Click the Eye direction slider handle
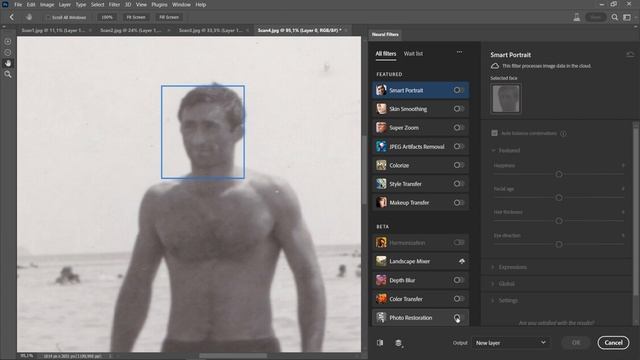This screenshot has height=360, width=640. [x=559, y=244]
